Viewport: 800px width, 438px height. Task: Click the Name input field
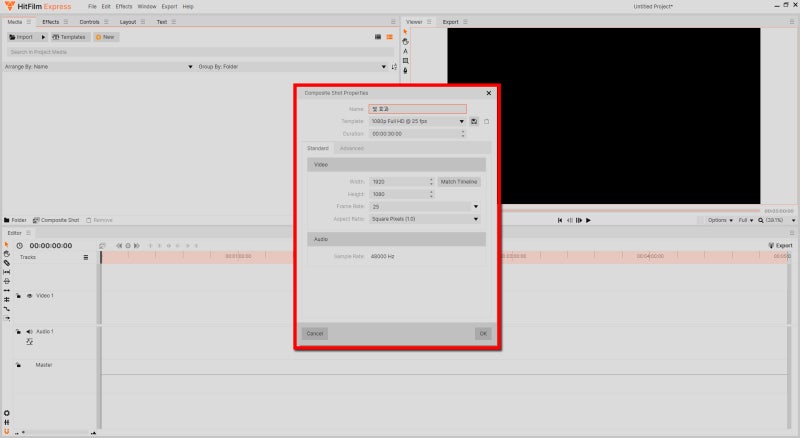(x=417, y=109)
